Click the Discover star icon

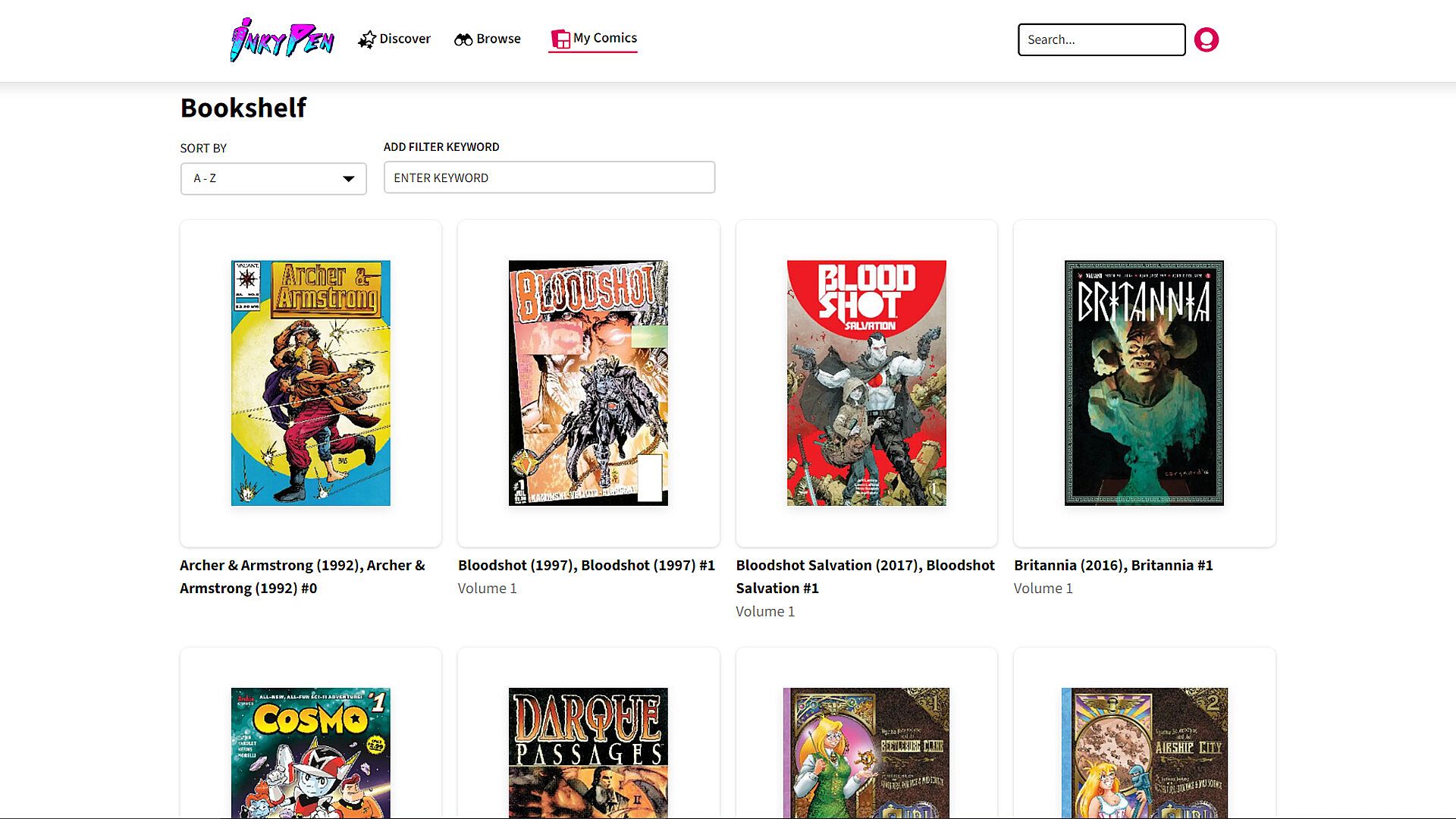click(367, 39)
